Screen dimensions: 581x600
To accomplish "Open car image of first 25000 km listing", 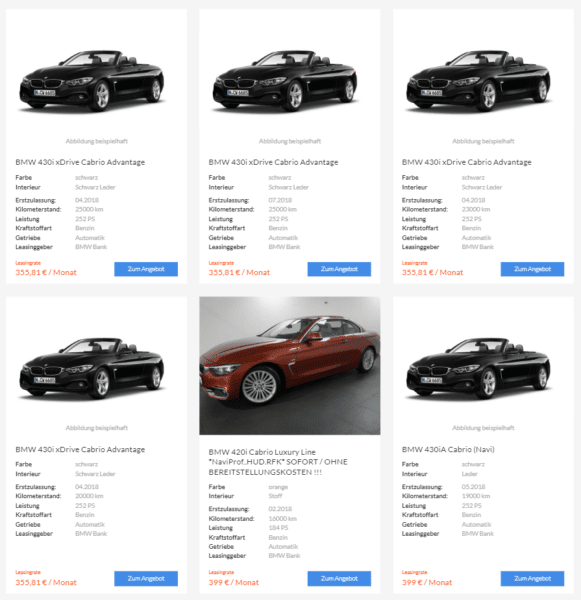I will point(92,81).
